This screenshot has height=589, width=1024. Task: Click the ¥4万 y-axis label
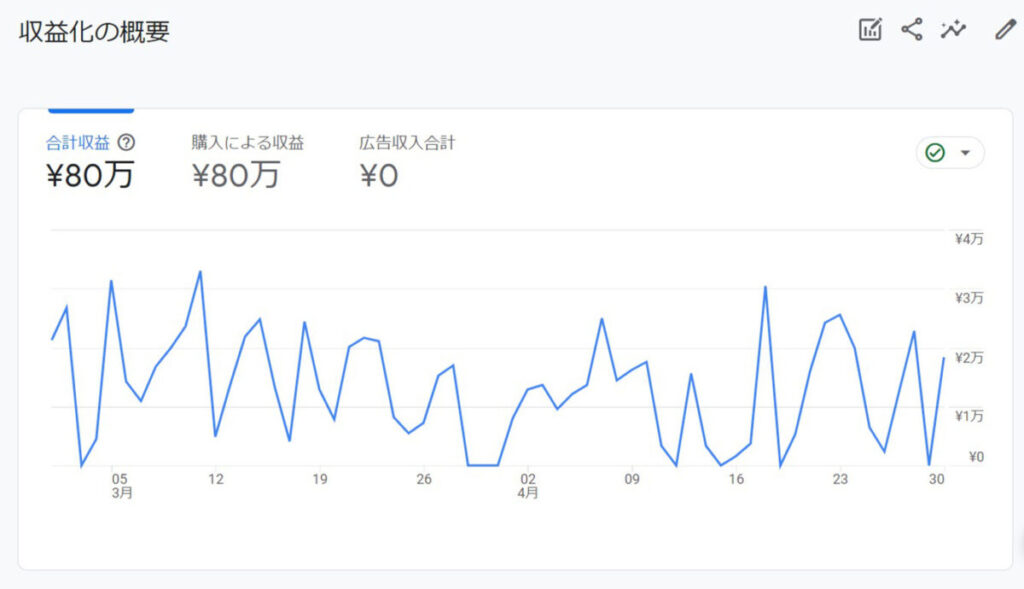coord(969,239)
